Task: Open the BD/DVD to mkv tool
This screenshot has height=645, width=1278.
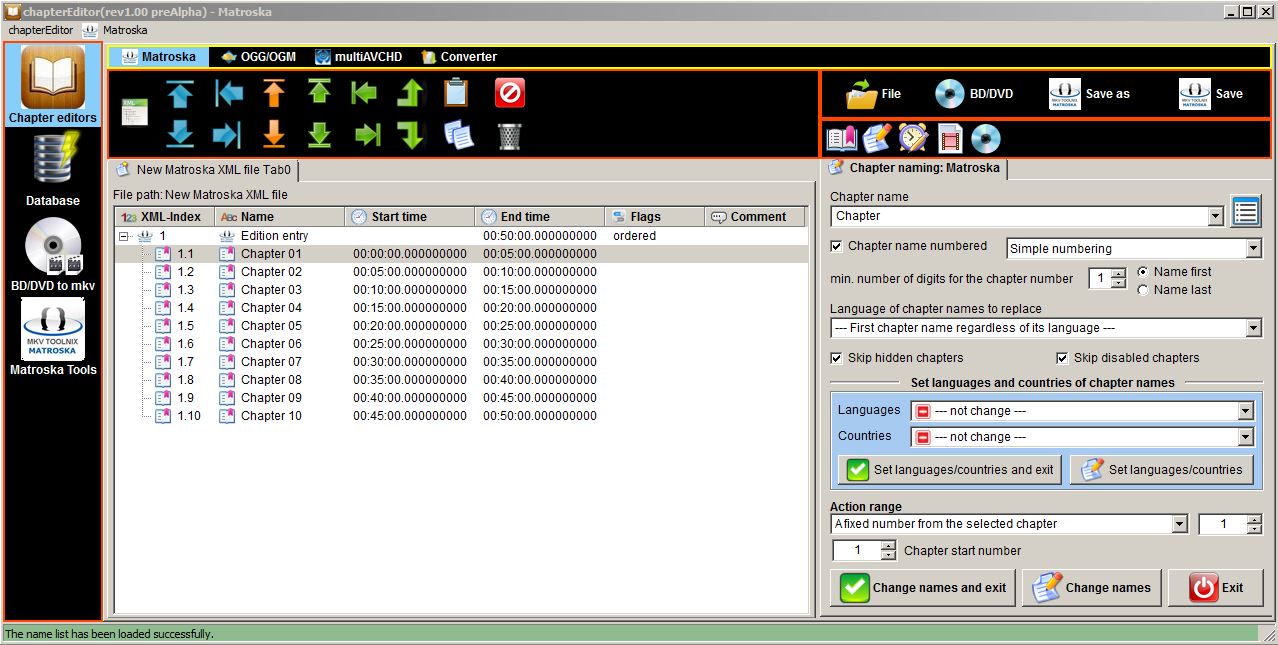Action: 53,254
